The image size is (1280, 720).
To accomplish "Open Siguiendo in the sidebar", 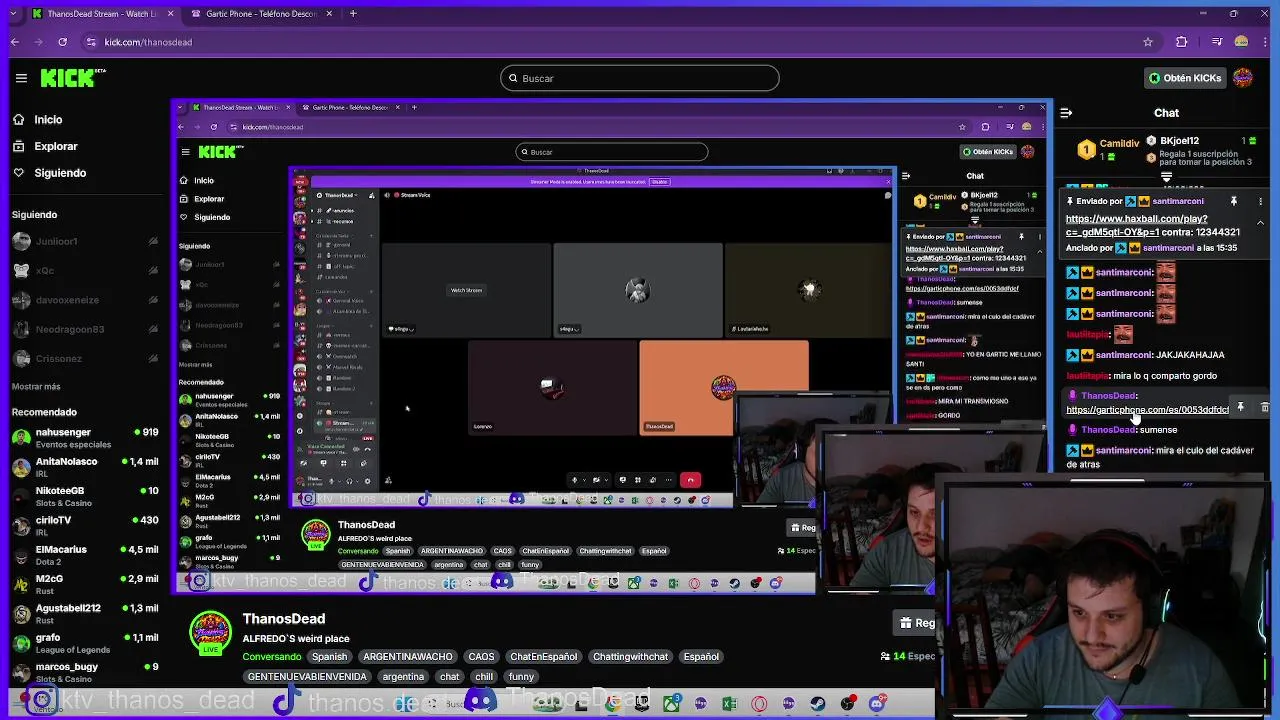I will [60, 173].
